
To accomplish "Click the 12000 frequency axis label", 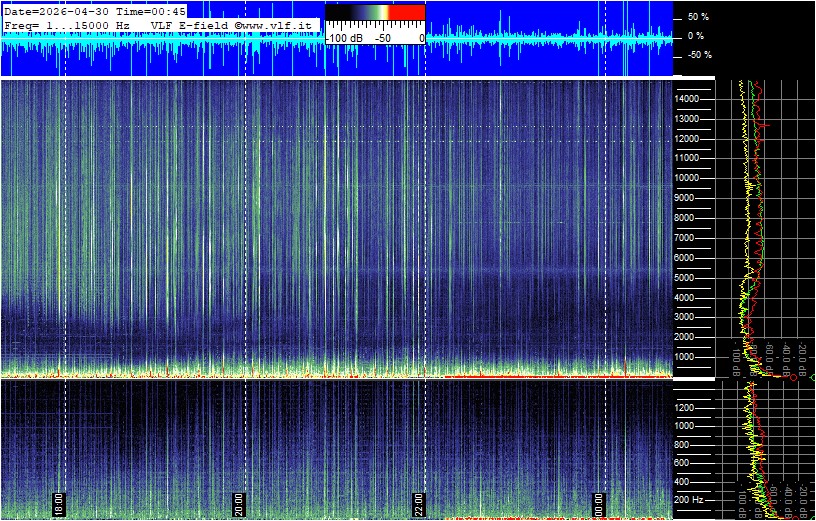I will (687, 138).
